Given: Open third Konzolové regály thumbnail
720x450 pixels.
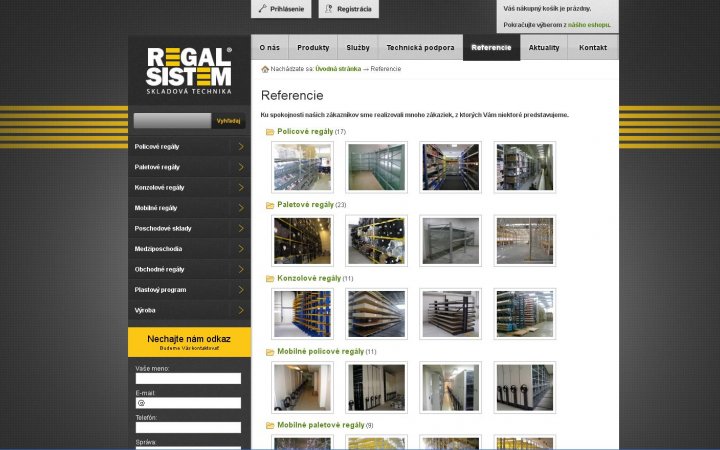Looking at the screenshot, I should point(450,314).
